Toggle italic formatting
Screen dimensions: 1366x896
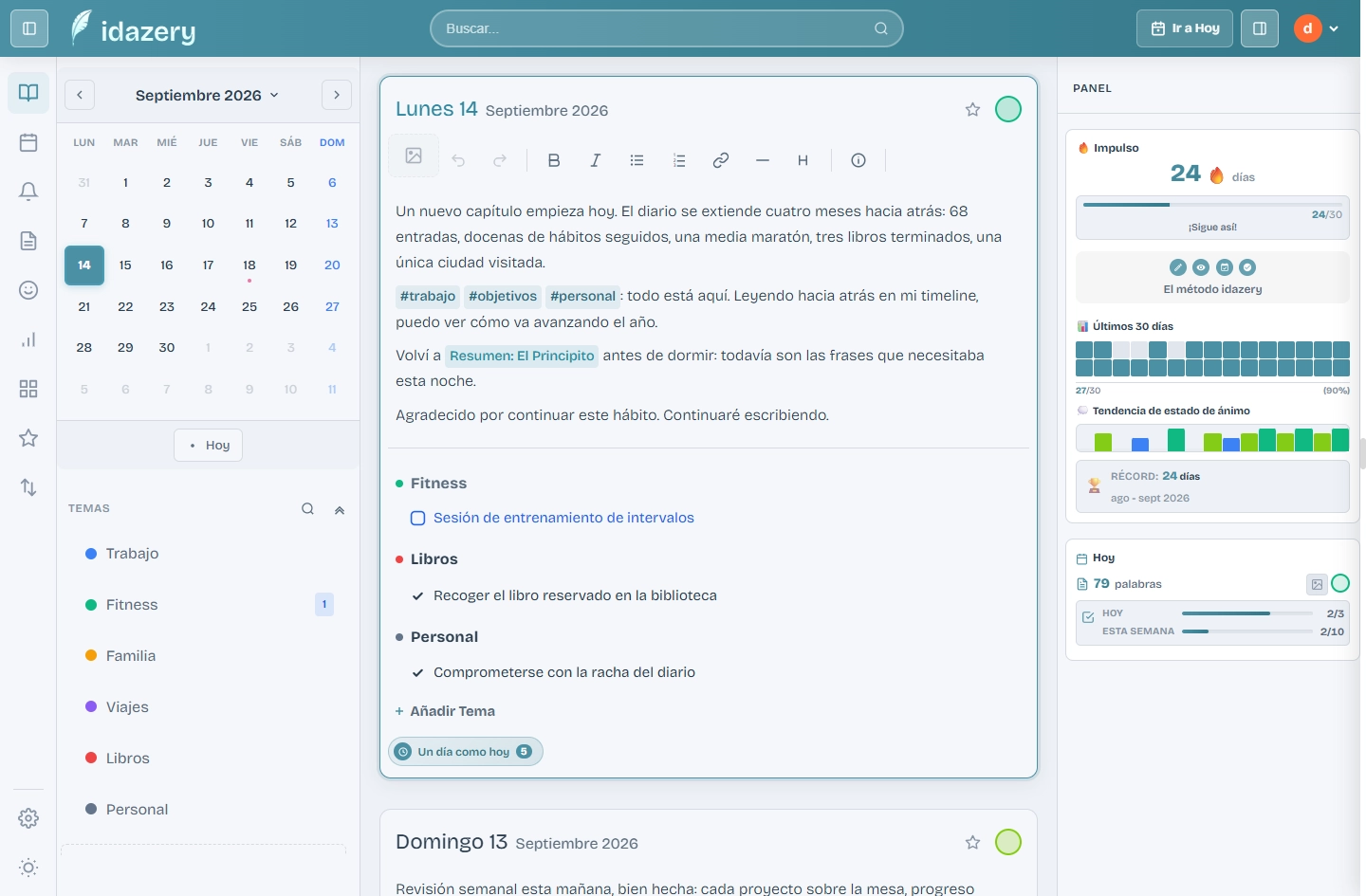click(x=596, y=160)
